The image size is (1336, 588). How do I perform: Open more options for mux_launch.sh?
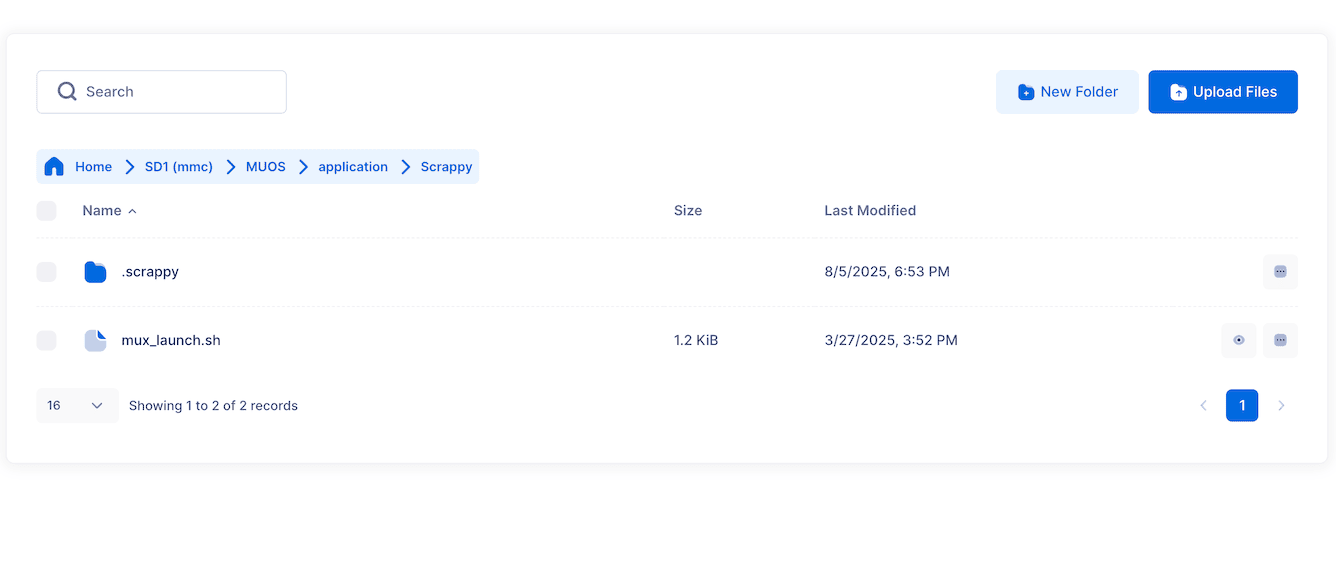[x=1280, y=340]
